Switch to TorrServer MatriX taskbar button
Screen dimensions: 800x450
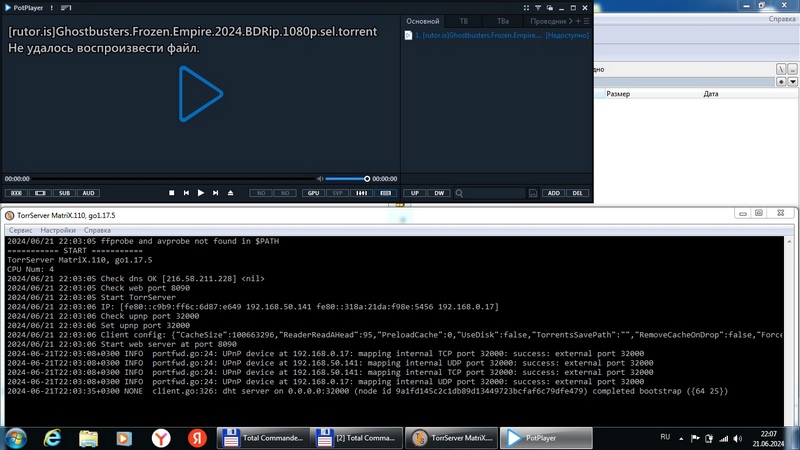(452, 438)
